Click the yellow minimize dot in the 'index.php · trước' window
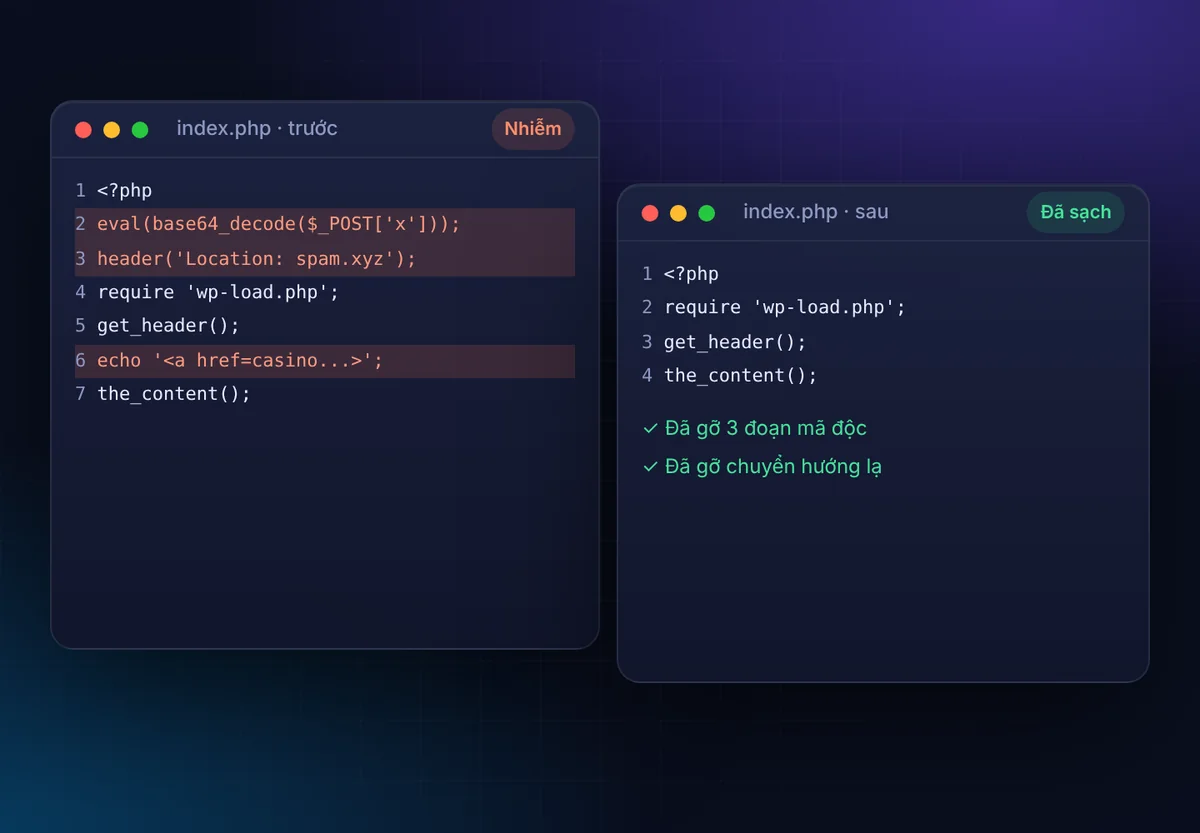 (x=112, y=130)
